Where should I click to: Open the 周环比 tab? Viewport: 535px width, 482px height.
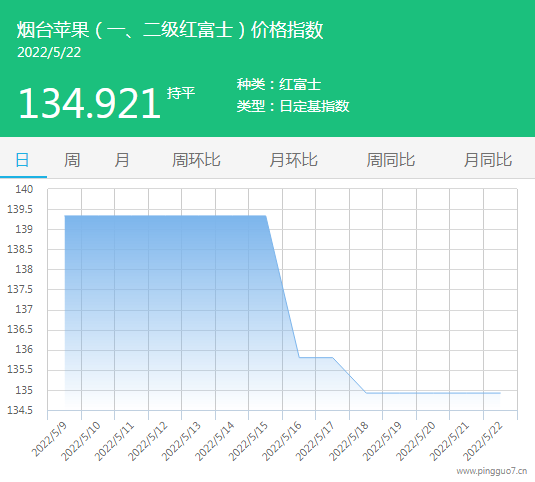point(196,160)
